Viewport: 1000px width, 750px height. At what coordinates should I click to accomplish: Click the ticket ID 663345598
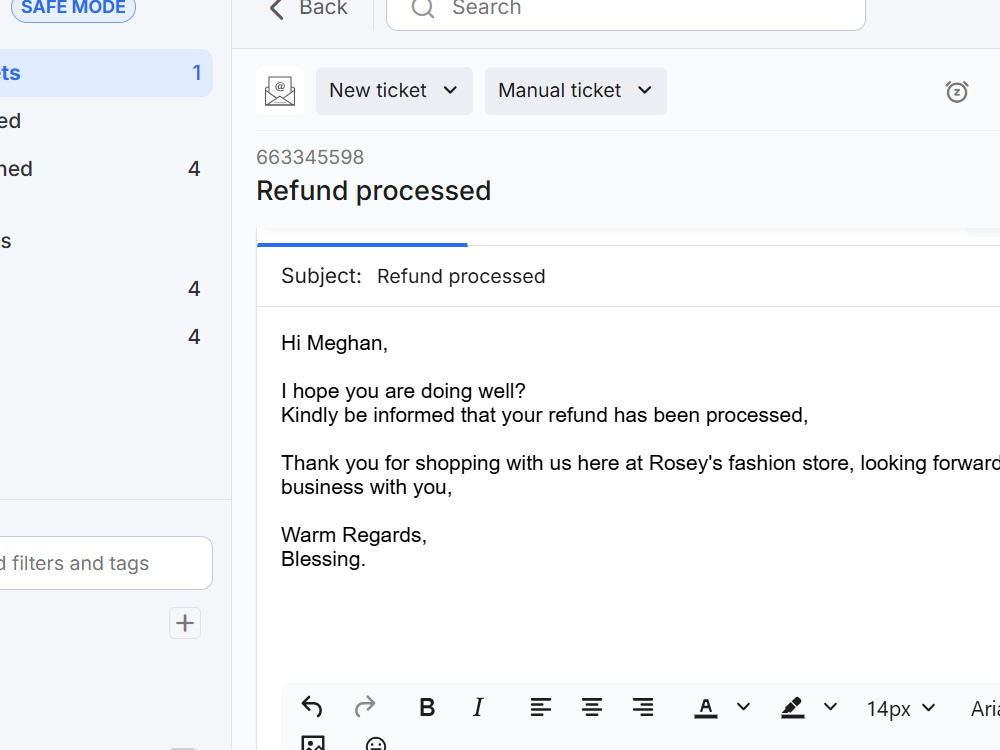[x=310, y=157]
